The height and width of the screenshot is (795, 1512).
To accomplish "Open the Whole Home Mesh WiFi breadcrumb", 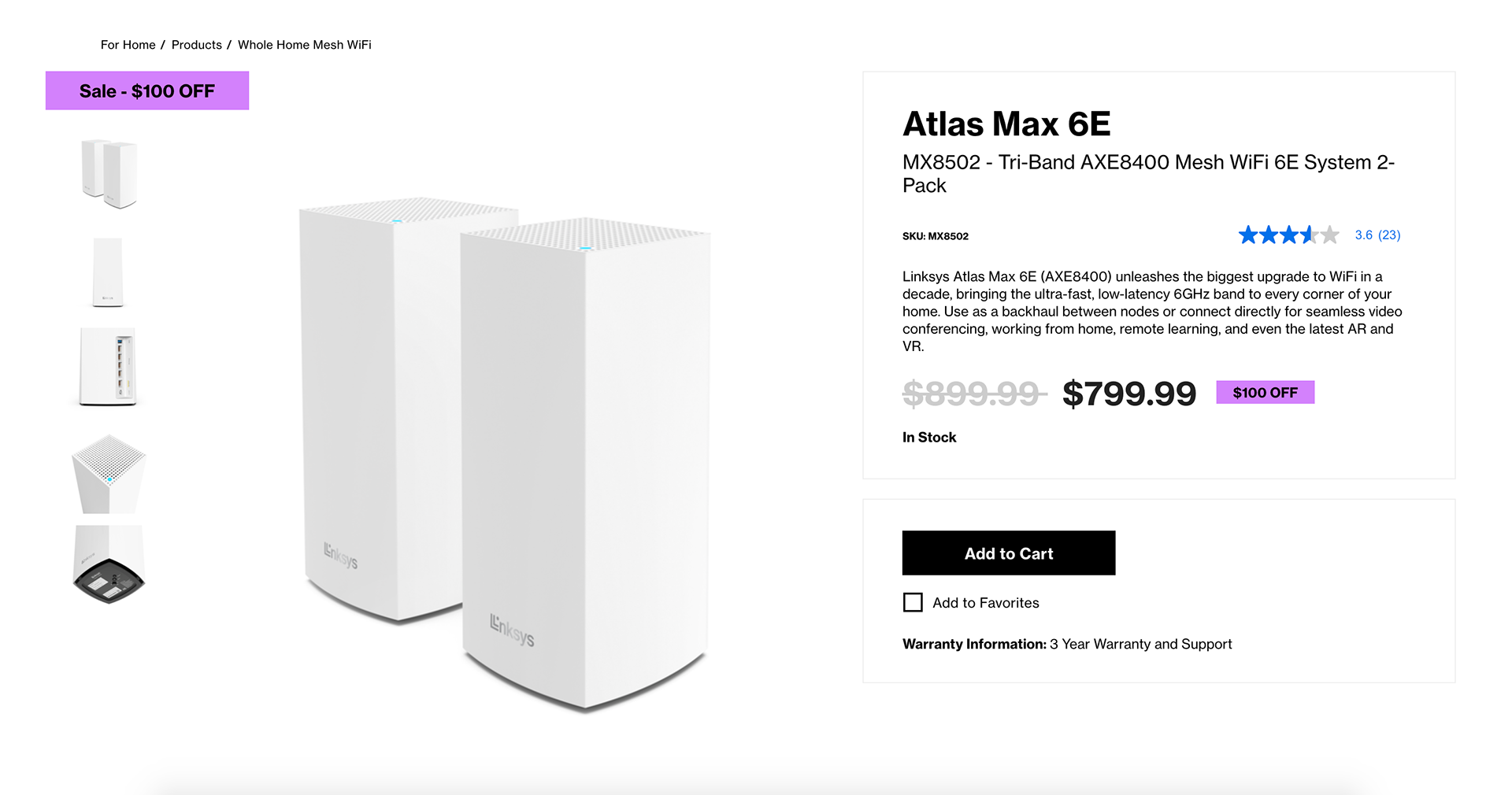I will pyautogui.click(x=304, y=45).
